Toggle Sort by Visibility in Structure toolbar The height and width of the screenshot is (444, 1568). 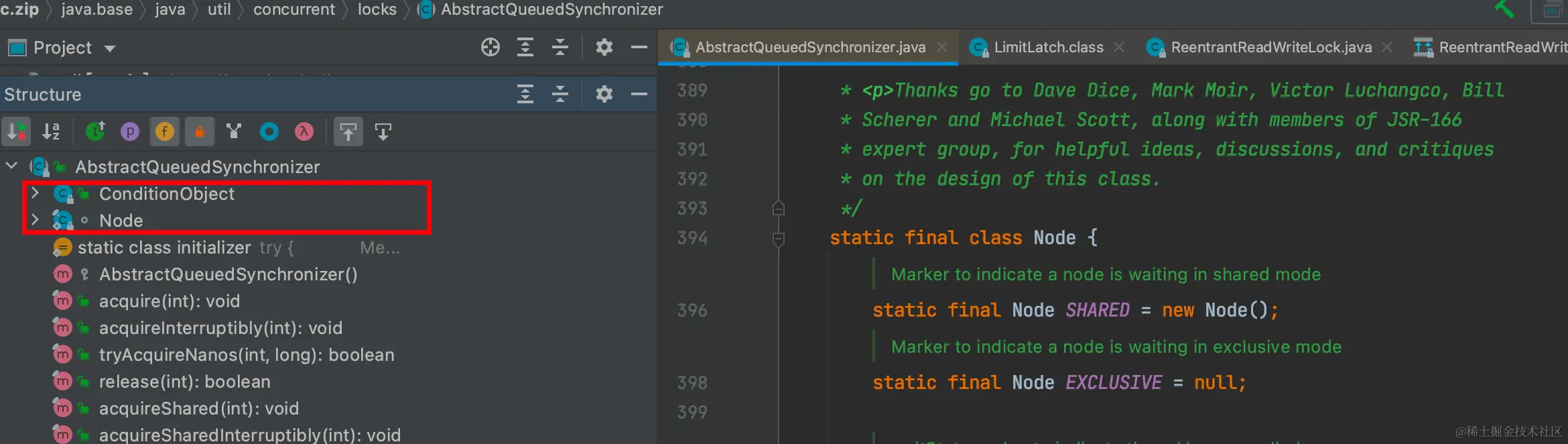pos(16,131)
